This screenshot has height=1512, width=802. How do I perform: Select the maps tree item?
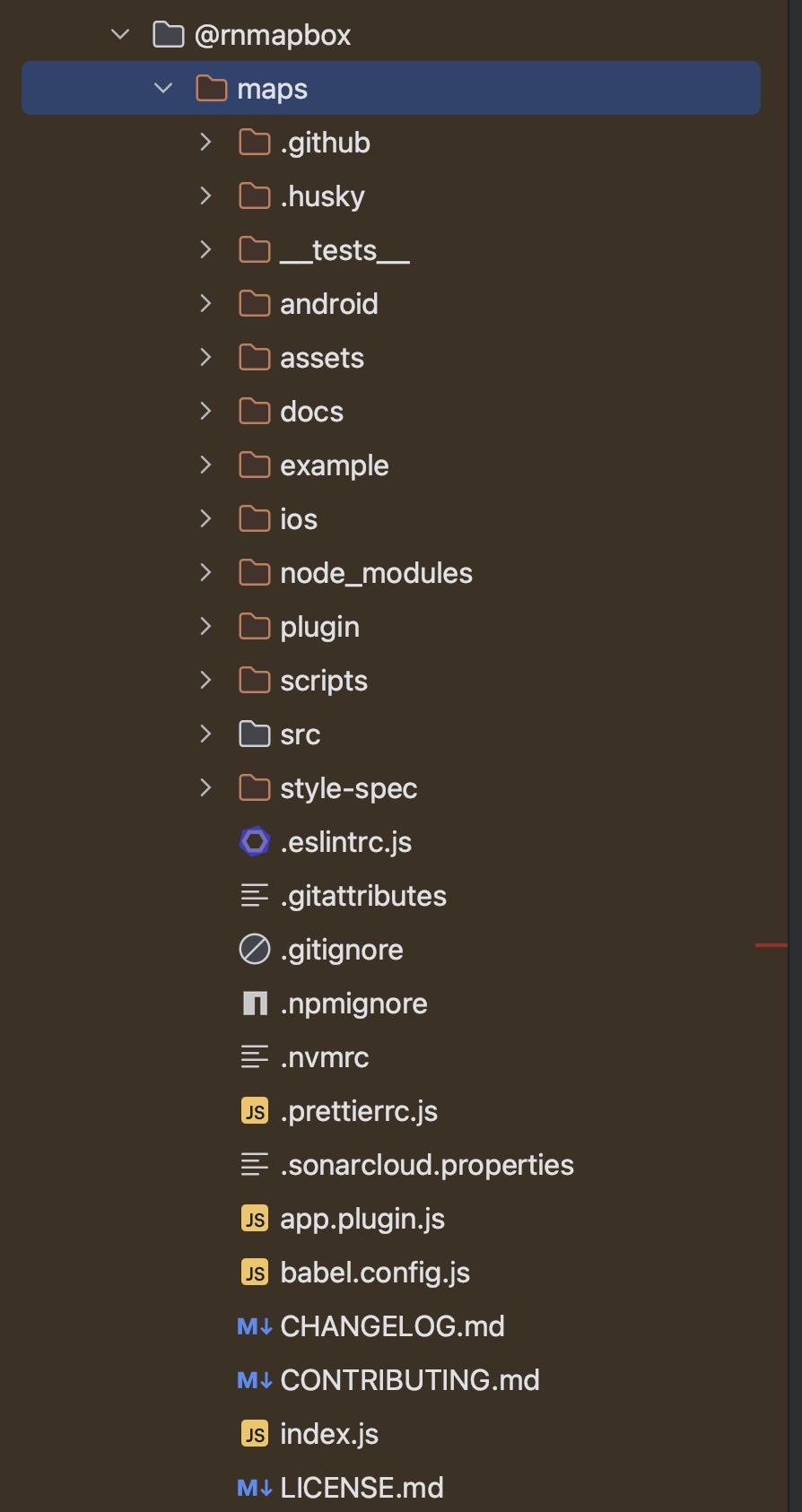click(274, 88)
